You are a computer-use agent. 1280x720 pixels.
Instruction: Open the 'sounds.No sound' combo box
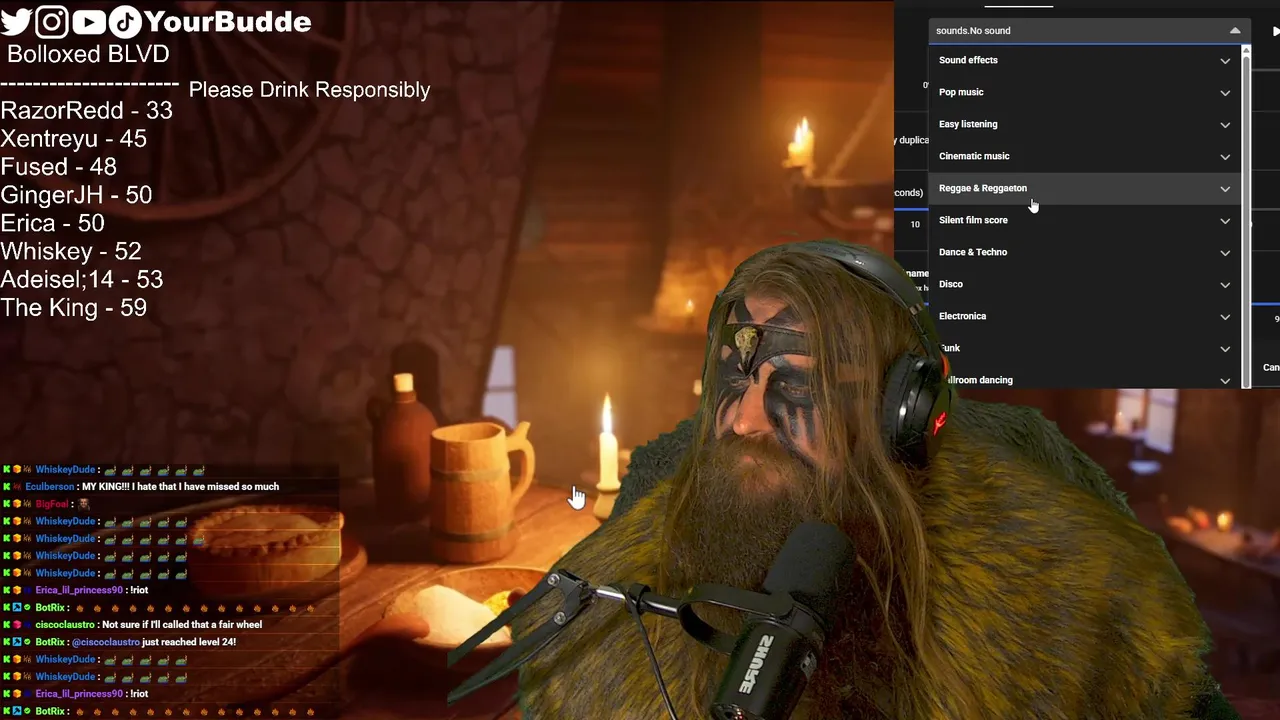point(1088,31)
